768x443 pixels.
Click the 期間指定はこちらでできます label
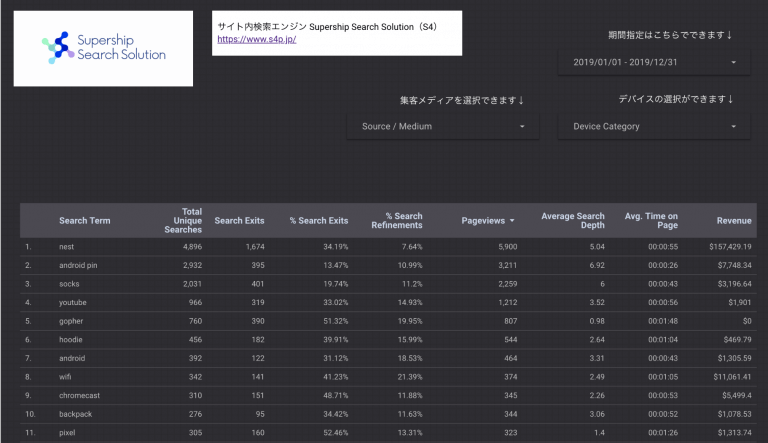pos(670,35)
